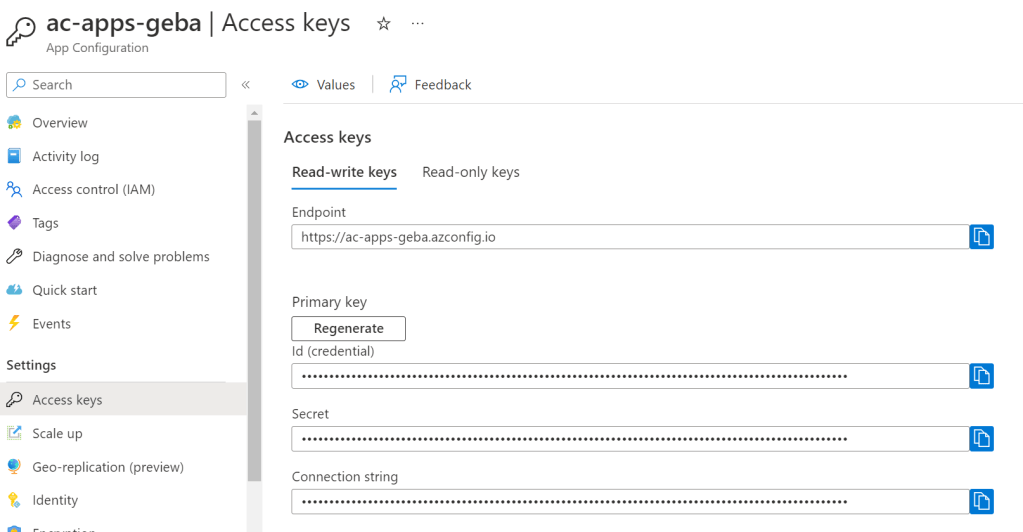This screenshot has height=532, width=1023.
Task: Copy the Connection string value
Action: 981,501
